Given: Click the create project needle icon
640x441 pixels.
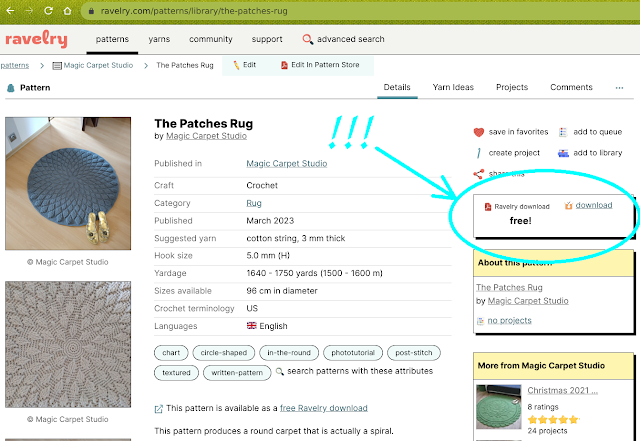Looking at the screenshot, I should pyautogui.click(x=479, y=153).
